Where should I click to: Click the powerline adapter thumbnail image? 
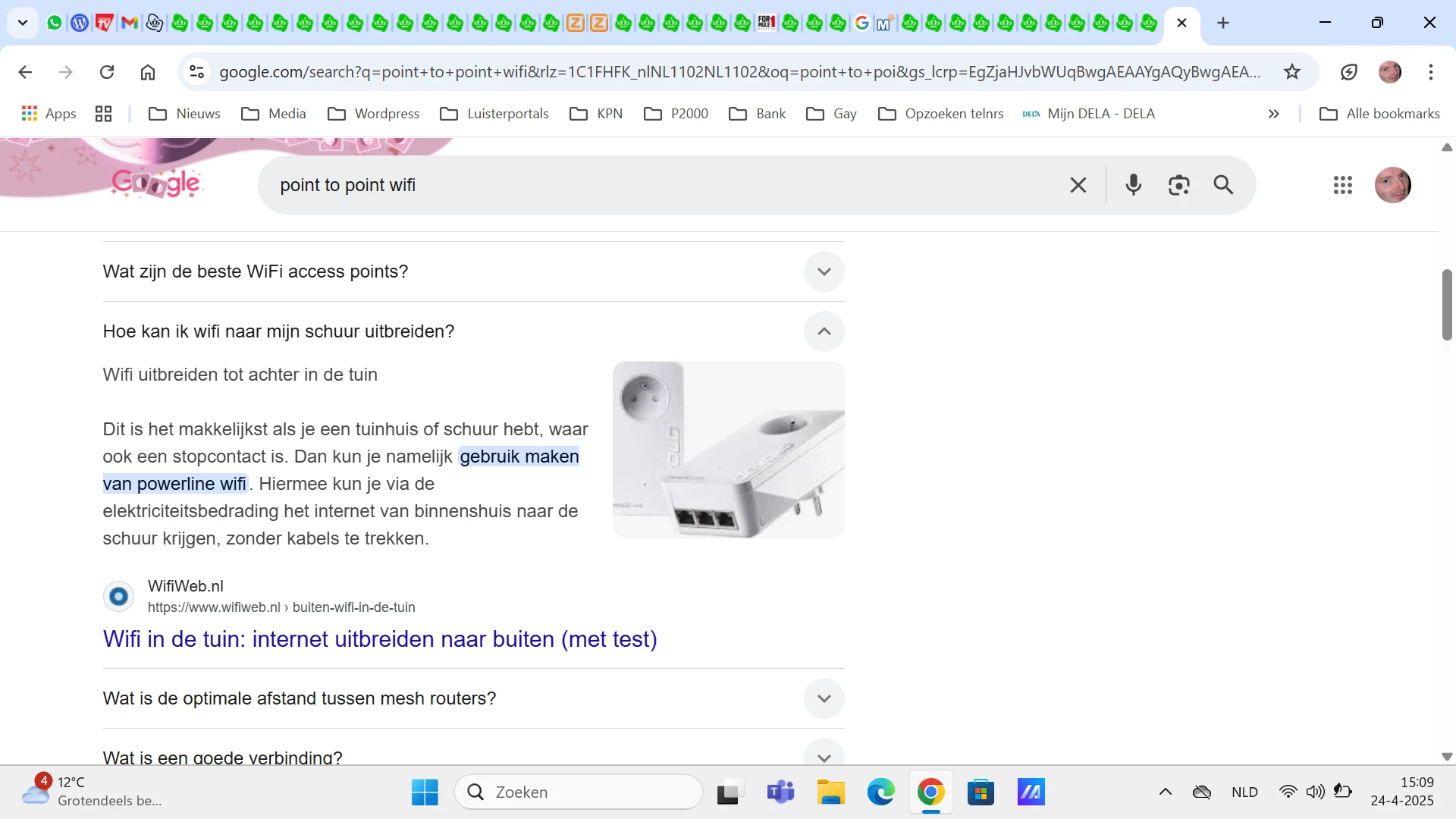728,450
